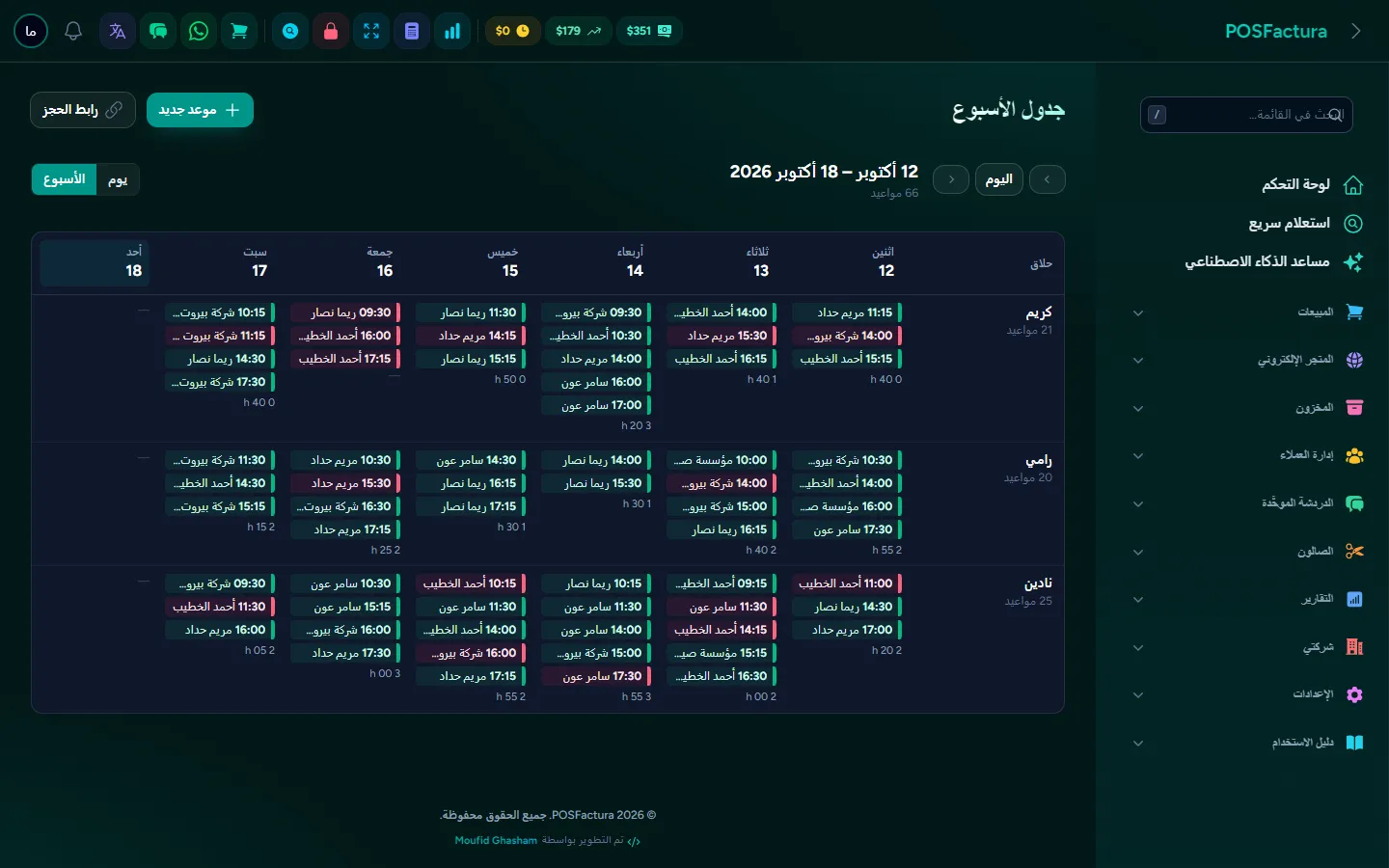Click the رابط الحجز button
Viewport: 1389px width, 868px height.
(83, 110)
